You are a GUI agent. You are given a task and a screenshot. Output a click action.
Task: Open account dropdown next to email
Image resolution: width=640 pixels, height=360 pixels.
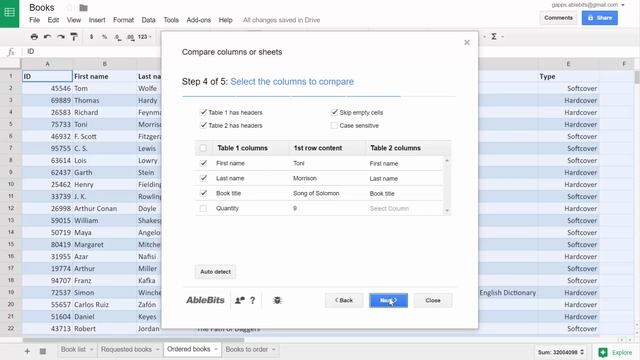623,5
